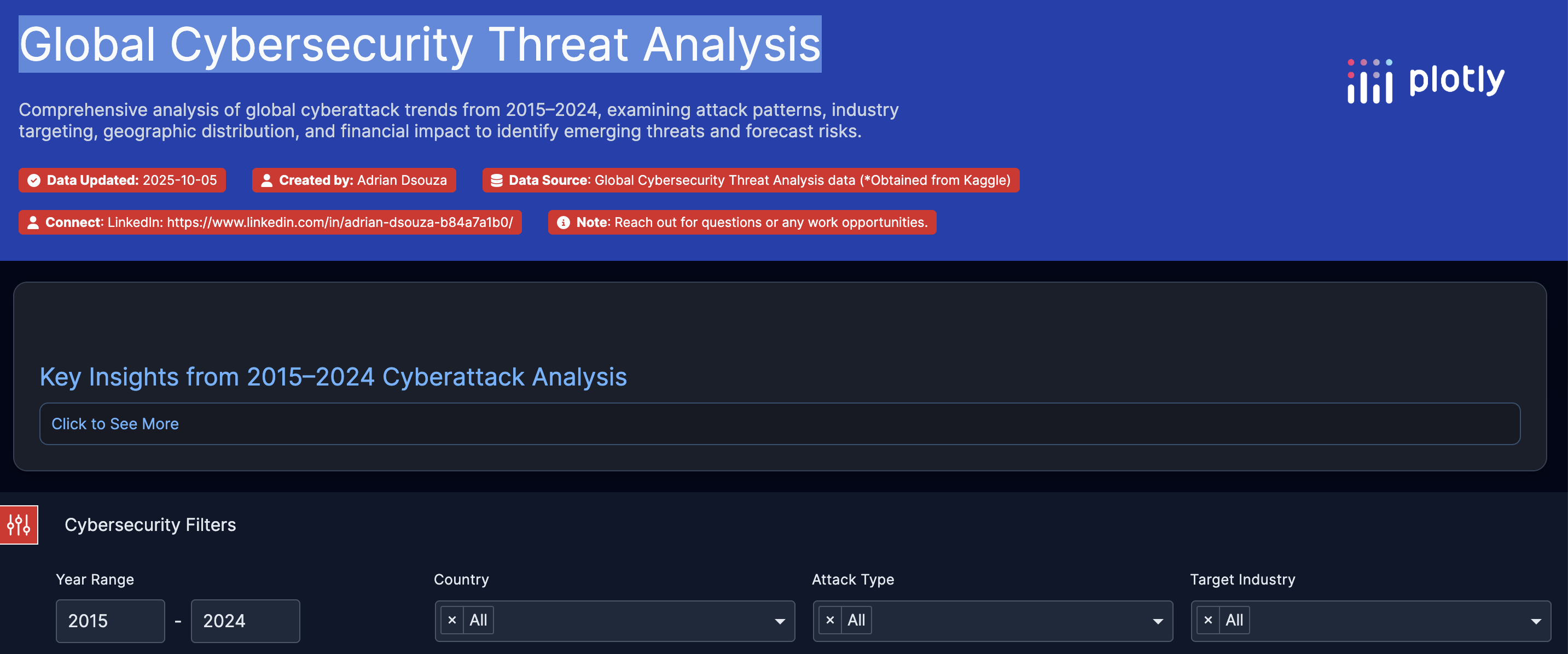Click the Created by person icon
Viewport: 1568px width, 654px height.
[x=266, y=180]
